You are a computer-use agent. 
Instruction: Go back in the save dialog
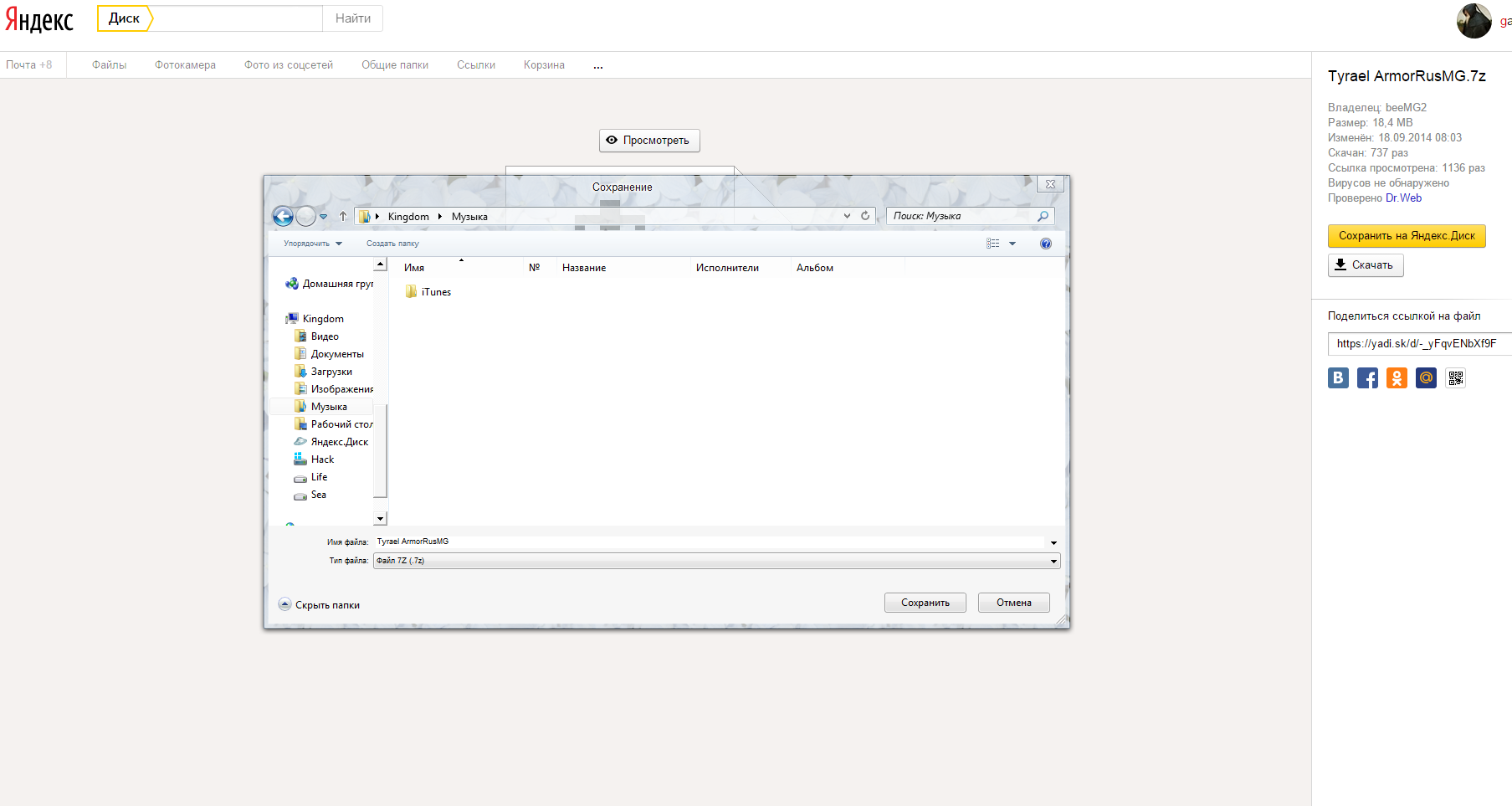[x=283, y=217]
